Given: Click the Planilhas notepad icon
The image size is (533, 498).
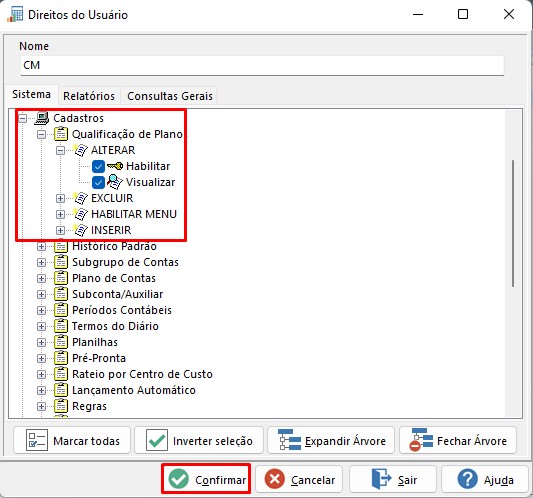Looking at the screenshot, I should 61,342.
